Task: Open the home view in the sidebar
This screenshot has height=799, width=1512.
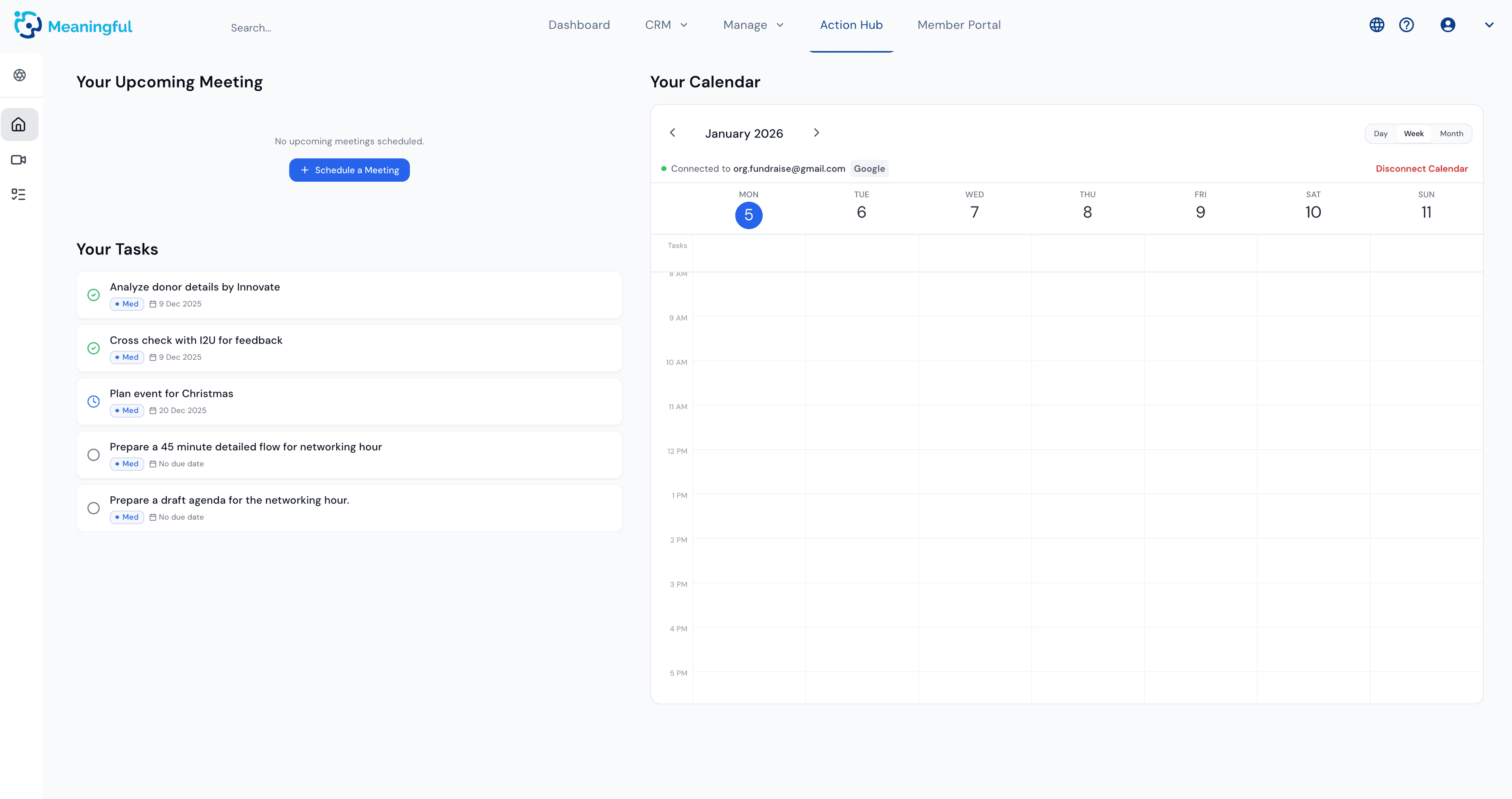Action: [19, 124]
